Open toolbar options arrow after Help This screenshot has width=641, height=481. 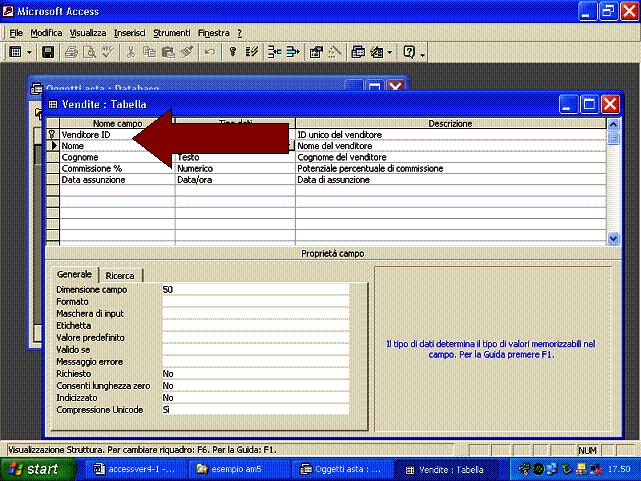(x=423, y=53)
